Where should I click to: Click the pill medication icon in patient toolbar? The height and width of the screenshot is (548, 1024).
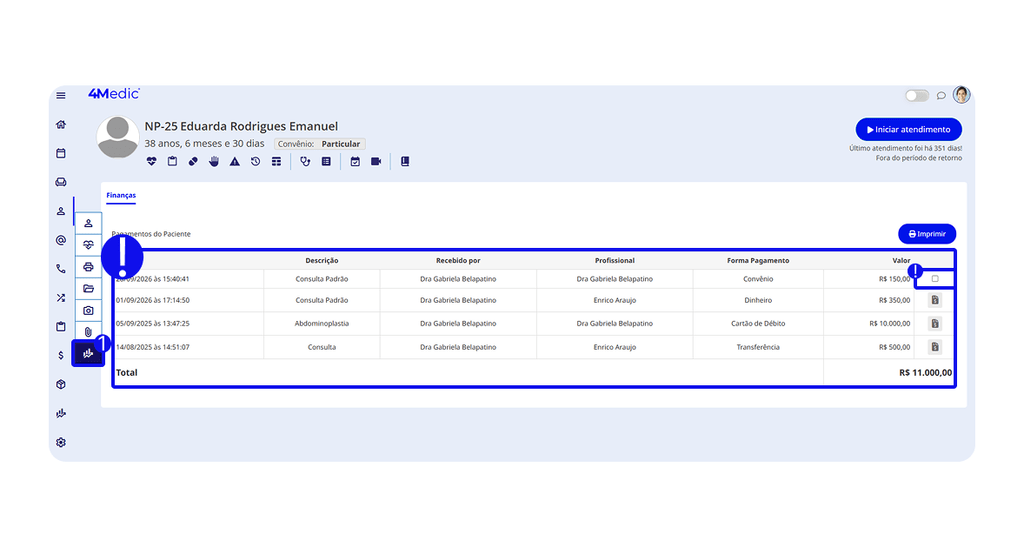tap(193, 161)
